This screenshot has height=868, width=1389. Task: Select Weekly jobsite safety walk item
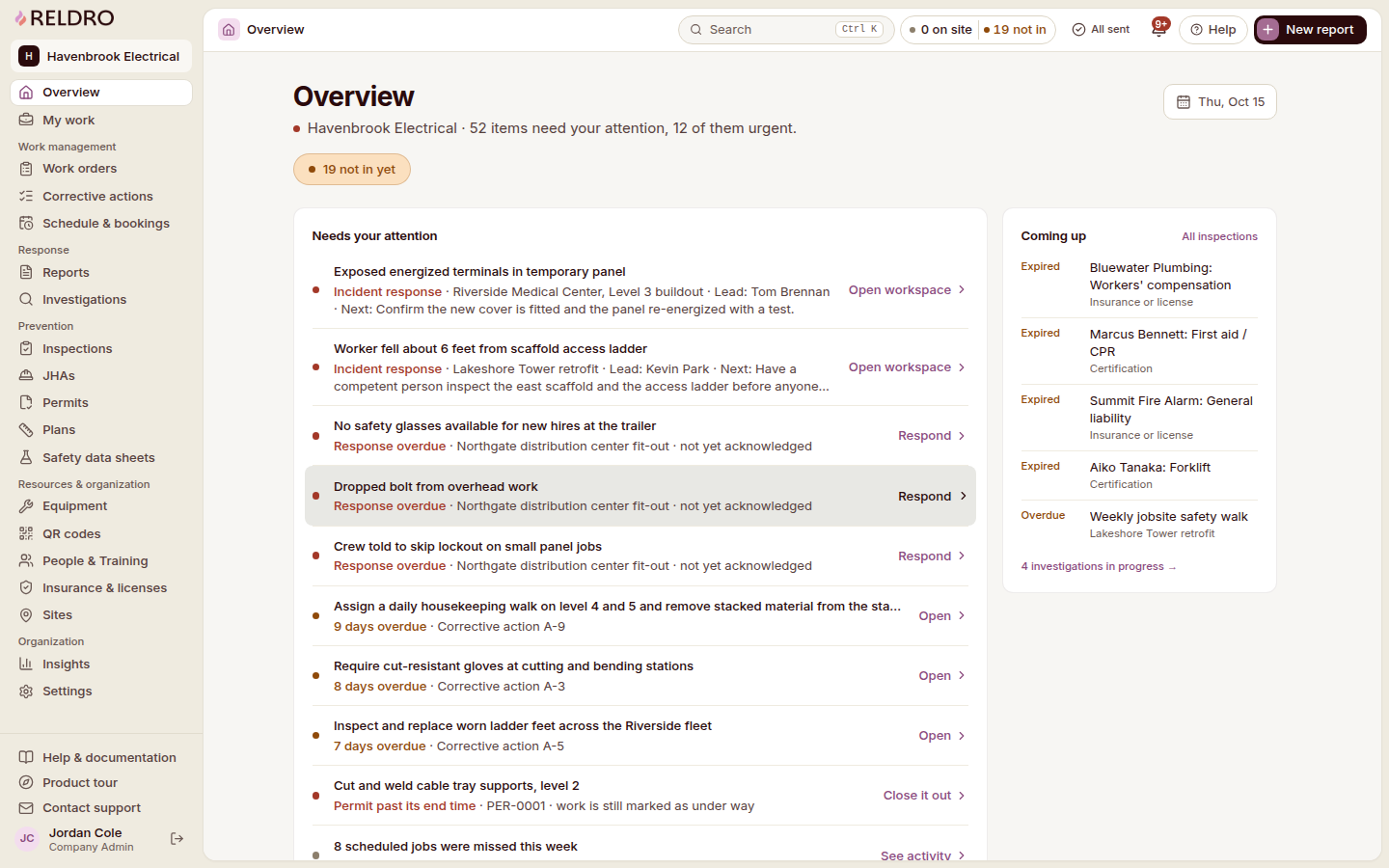click(x=1139, y=524)
